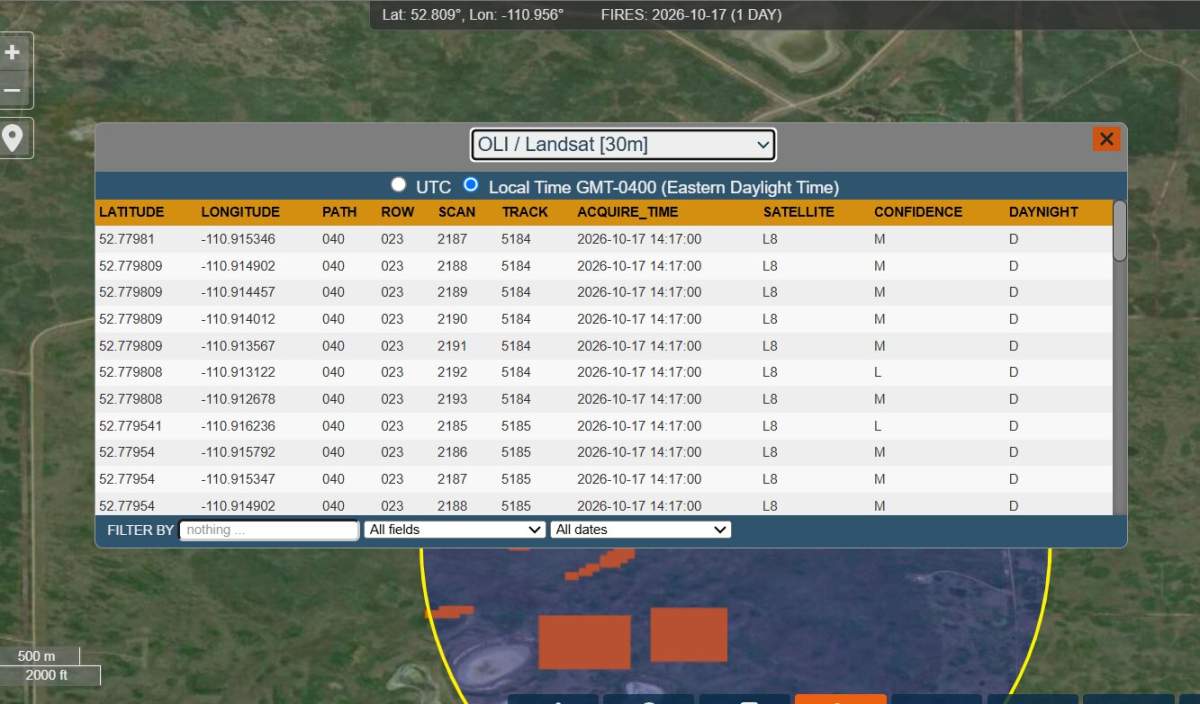Sort by the LATITUDE column header

click(x=131, y=212)
